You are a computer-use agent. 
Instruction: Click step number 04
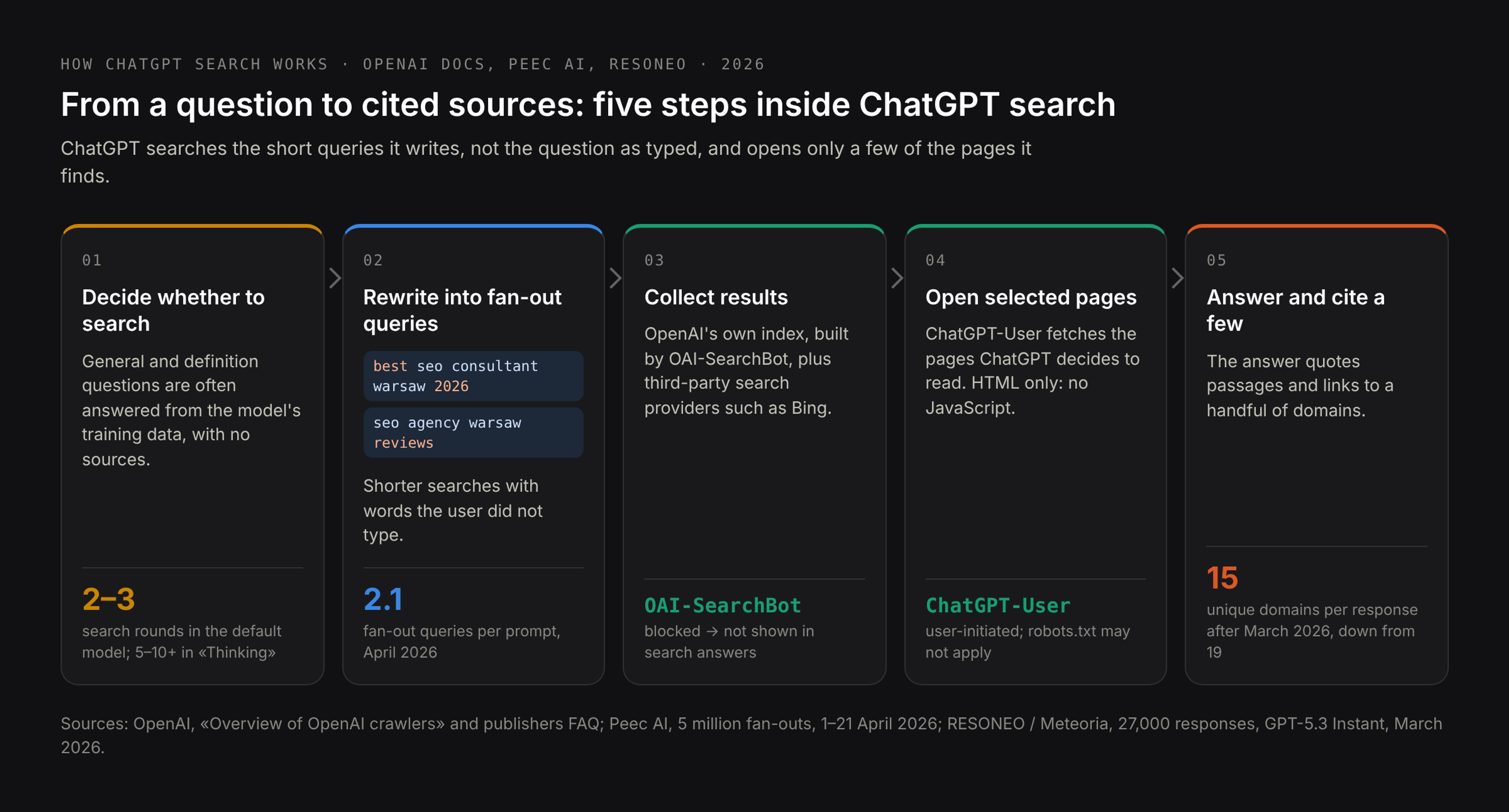click(936, 260)
